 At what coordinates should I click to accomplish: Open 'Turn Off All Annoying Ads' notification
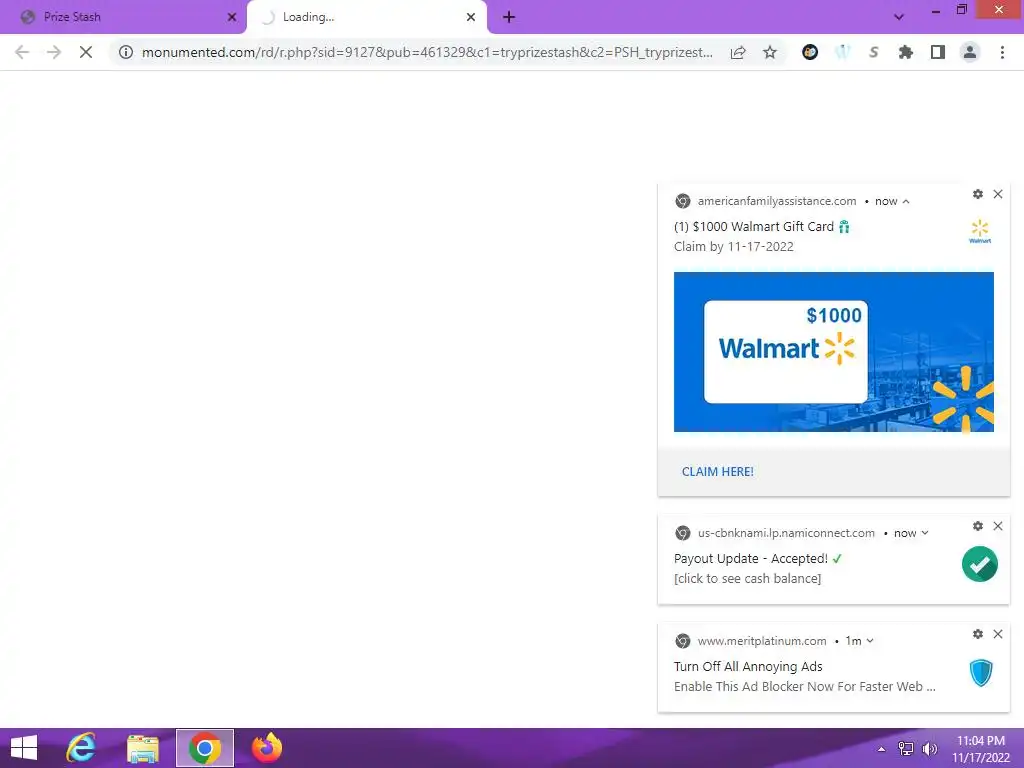click(748, 666)
